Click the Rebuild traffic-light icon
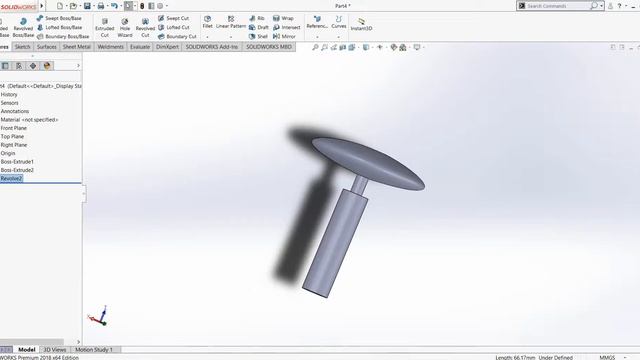640x360 pixels. point(142,6)
